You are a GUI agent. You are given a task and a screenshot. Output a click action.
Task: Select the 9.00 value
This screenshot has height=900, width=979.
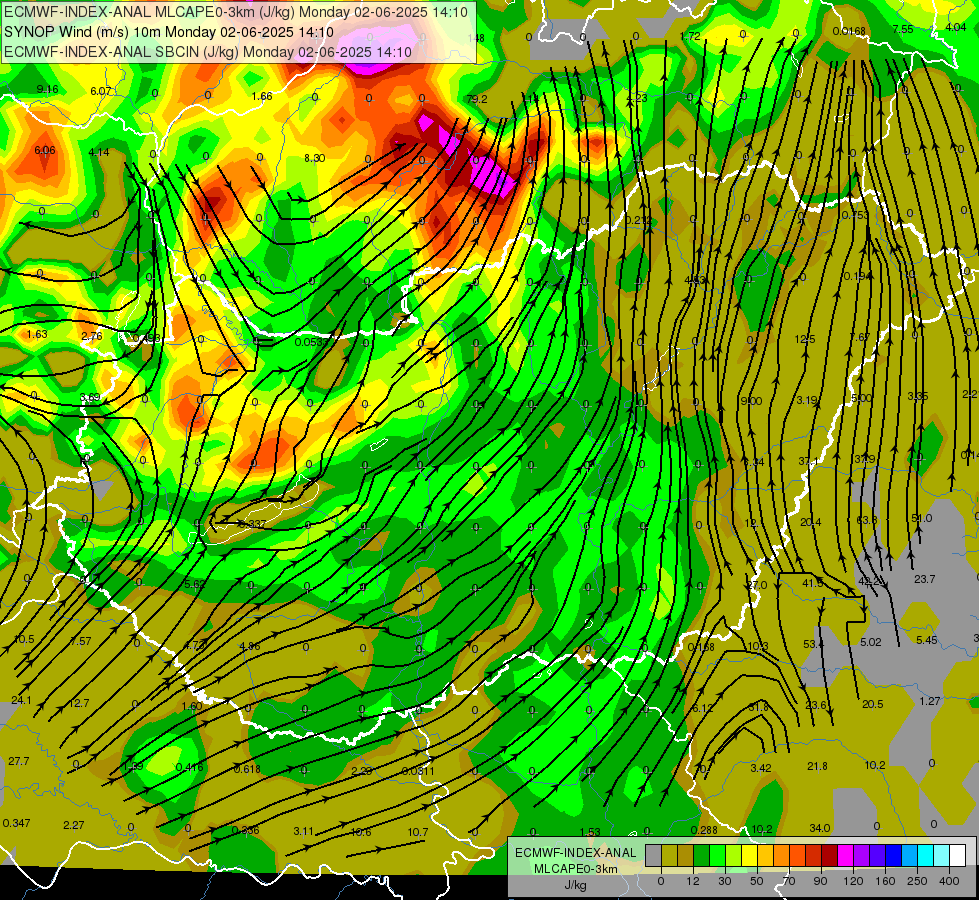pyautogui.click(x=751, y=401)
